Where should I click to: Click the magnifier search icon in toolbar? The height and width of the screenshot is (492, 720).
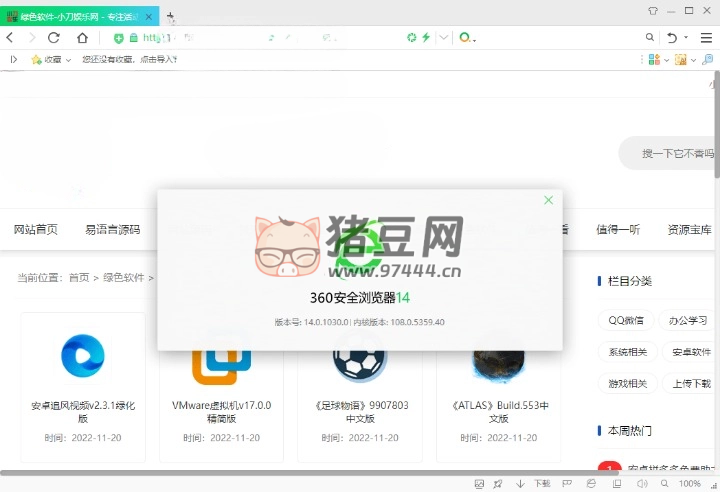(x=649, y=37)
